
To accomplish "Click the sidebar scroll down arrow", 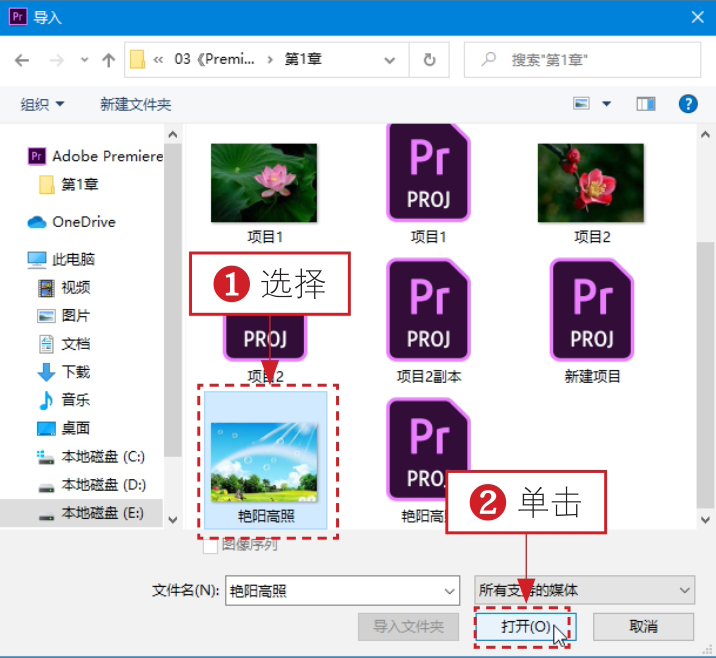I will pyautogui.click(x=173, y=520).
